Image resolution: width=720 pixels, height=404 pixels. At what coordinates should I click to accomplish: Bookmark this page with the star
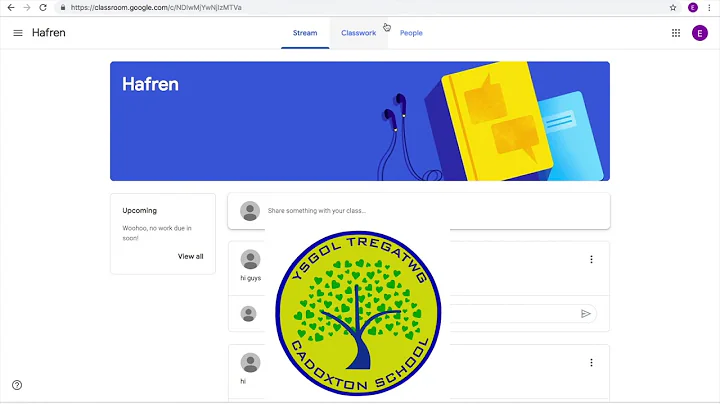673,7
